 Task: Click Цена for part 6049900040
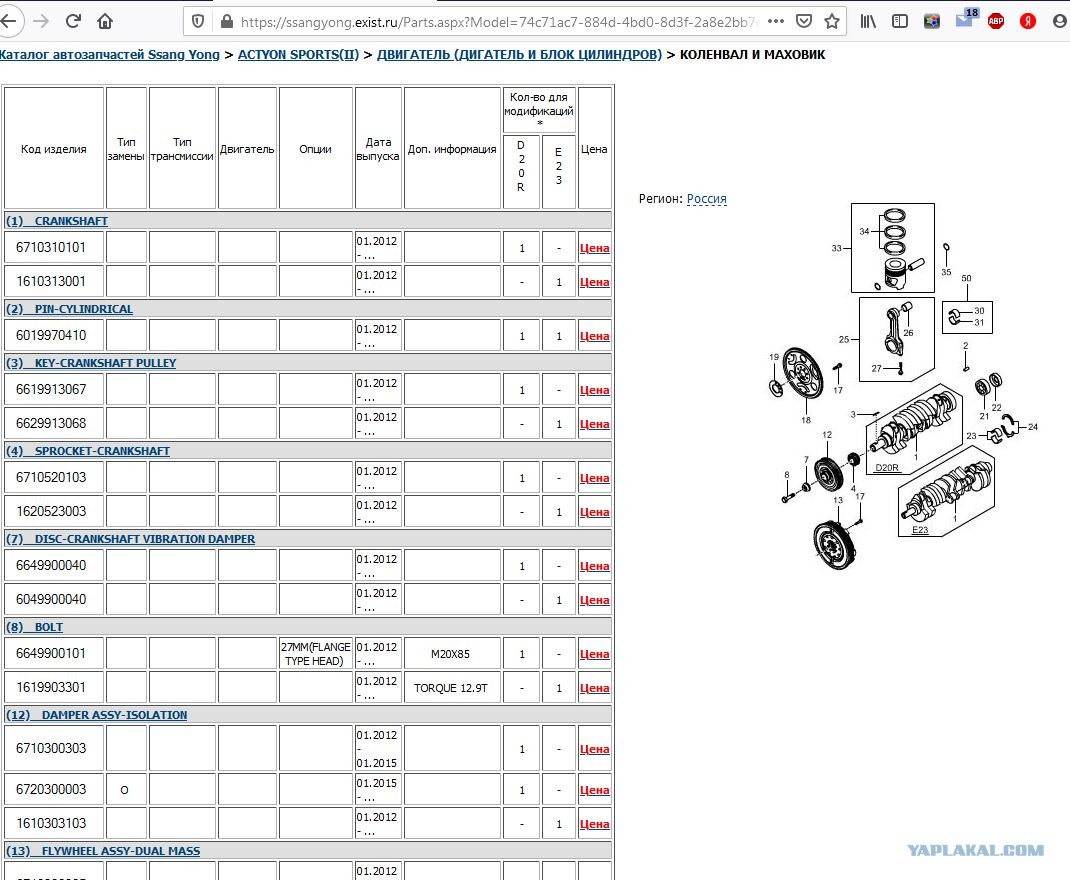point(594,600)
